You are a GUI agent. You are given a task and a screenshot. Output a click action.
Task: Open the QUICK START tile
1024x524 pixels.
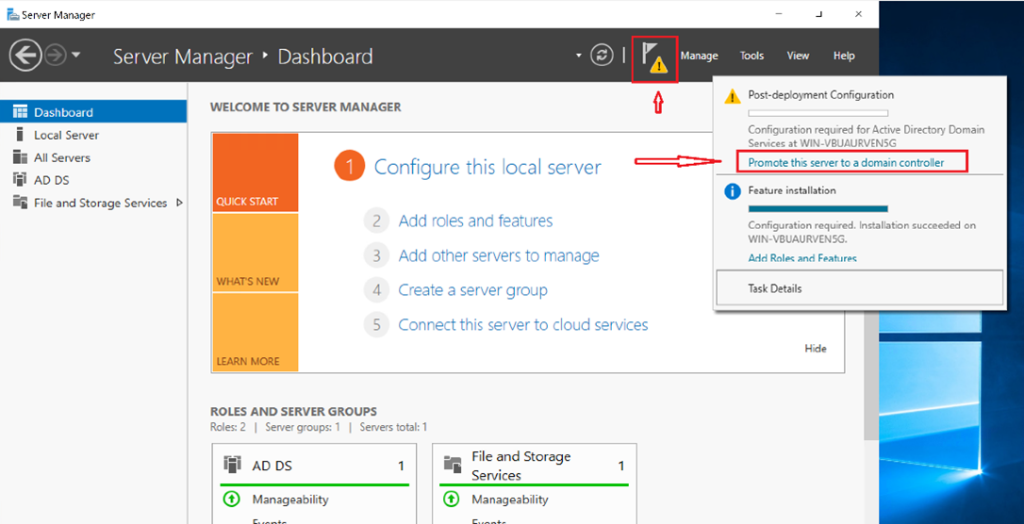(x=255, y=172)
